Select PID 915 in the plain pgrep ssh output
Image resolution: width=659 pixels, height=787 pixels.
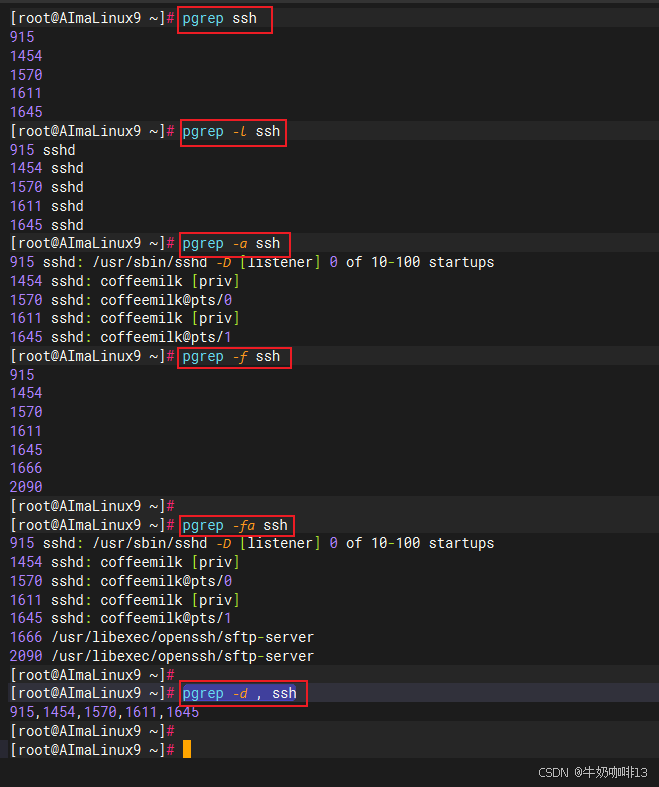click(x=22, y=37)
